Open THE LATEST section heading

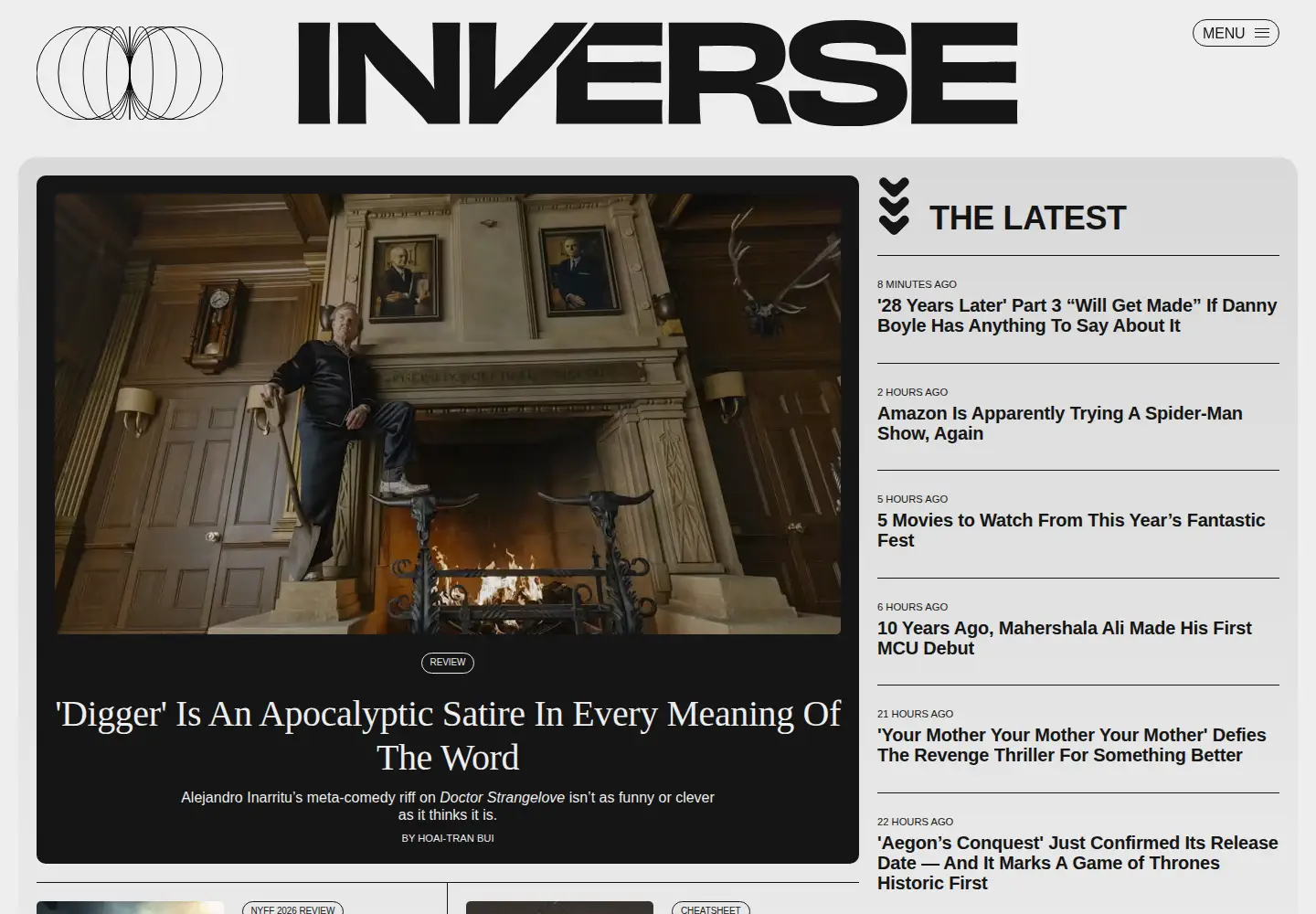click(x=1027, y=218)
